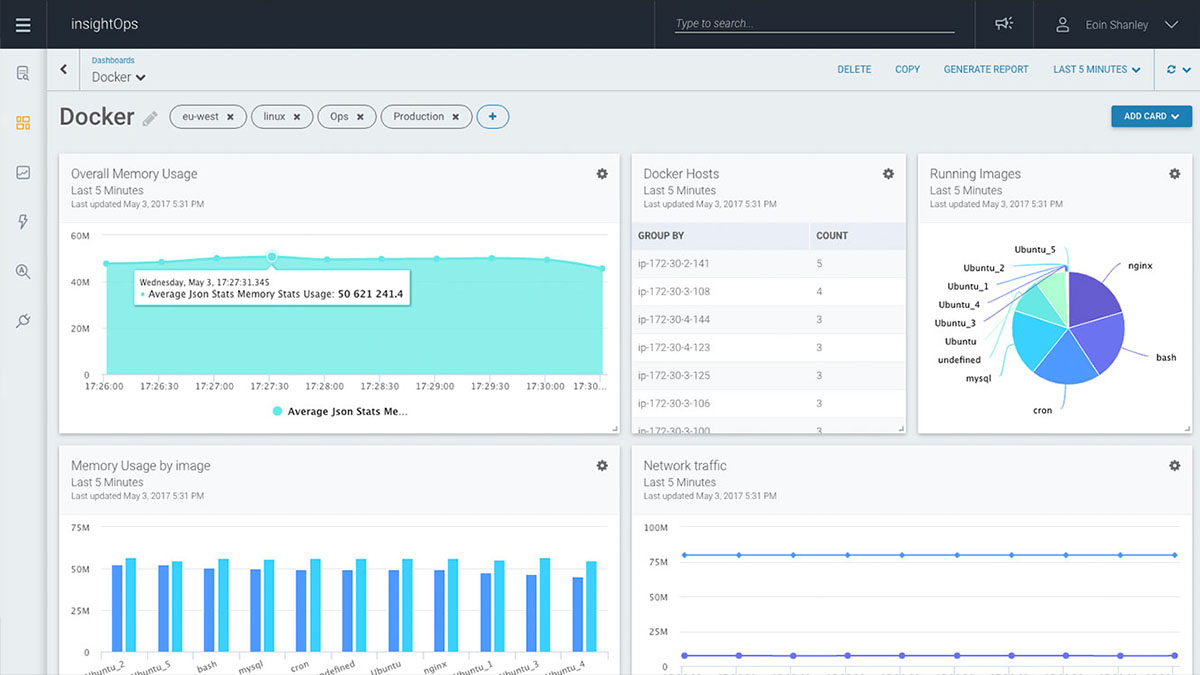Go to the Dashboards breadcrumb link
This screenshot has height=675, width=1200.
[113, 60]
